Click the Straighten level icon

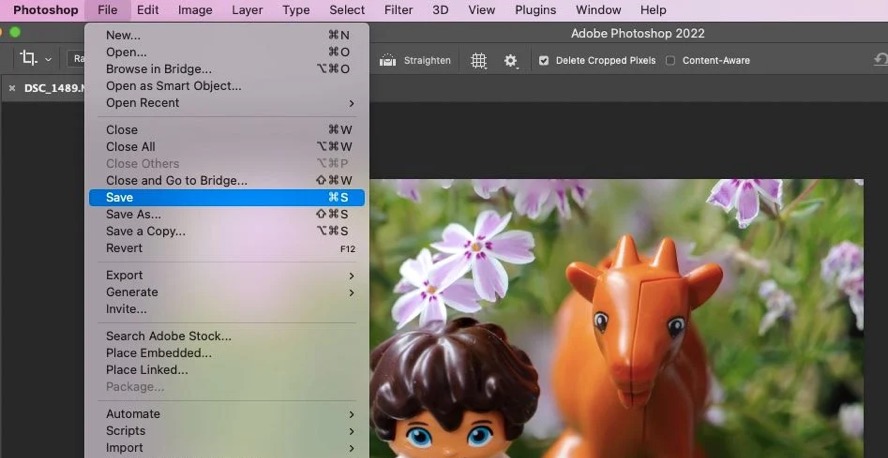pos(387,60)
